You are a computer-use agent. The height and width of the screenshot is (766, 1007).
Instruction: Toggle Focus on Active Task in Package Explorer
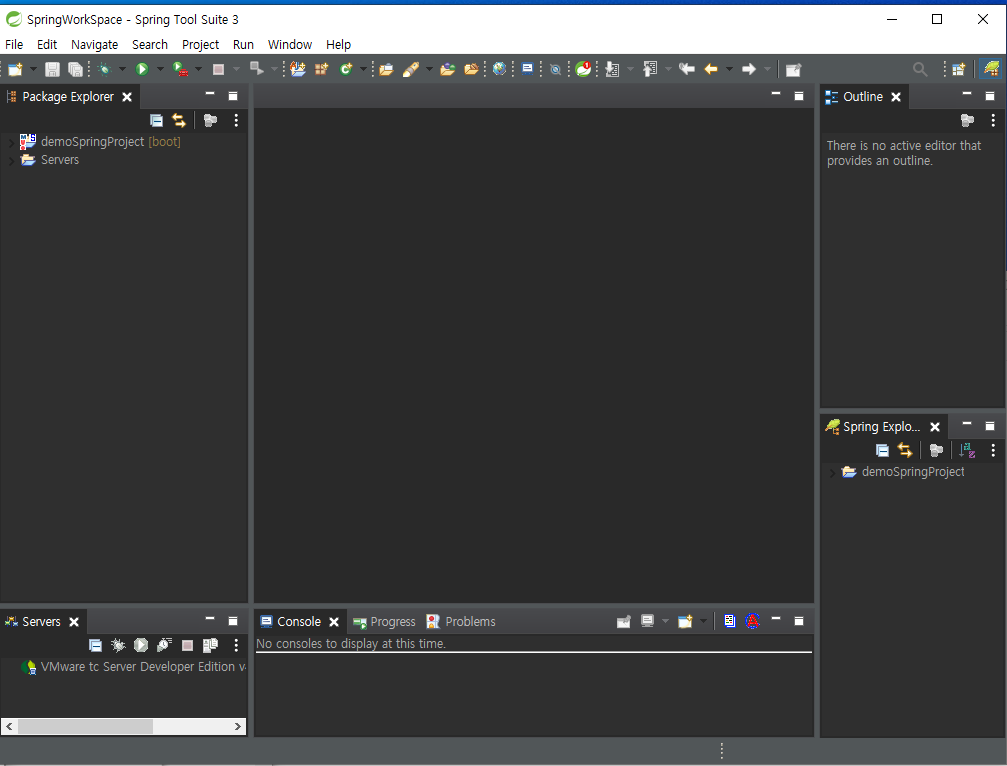click(x=210, y=120)
